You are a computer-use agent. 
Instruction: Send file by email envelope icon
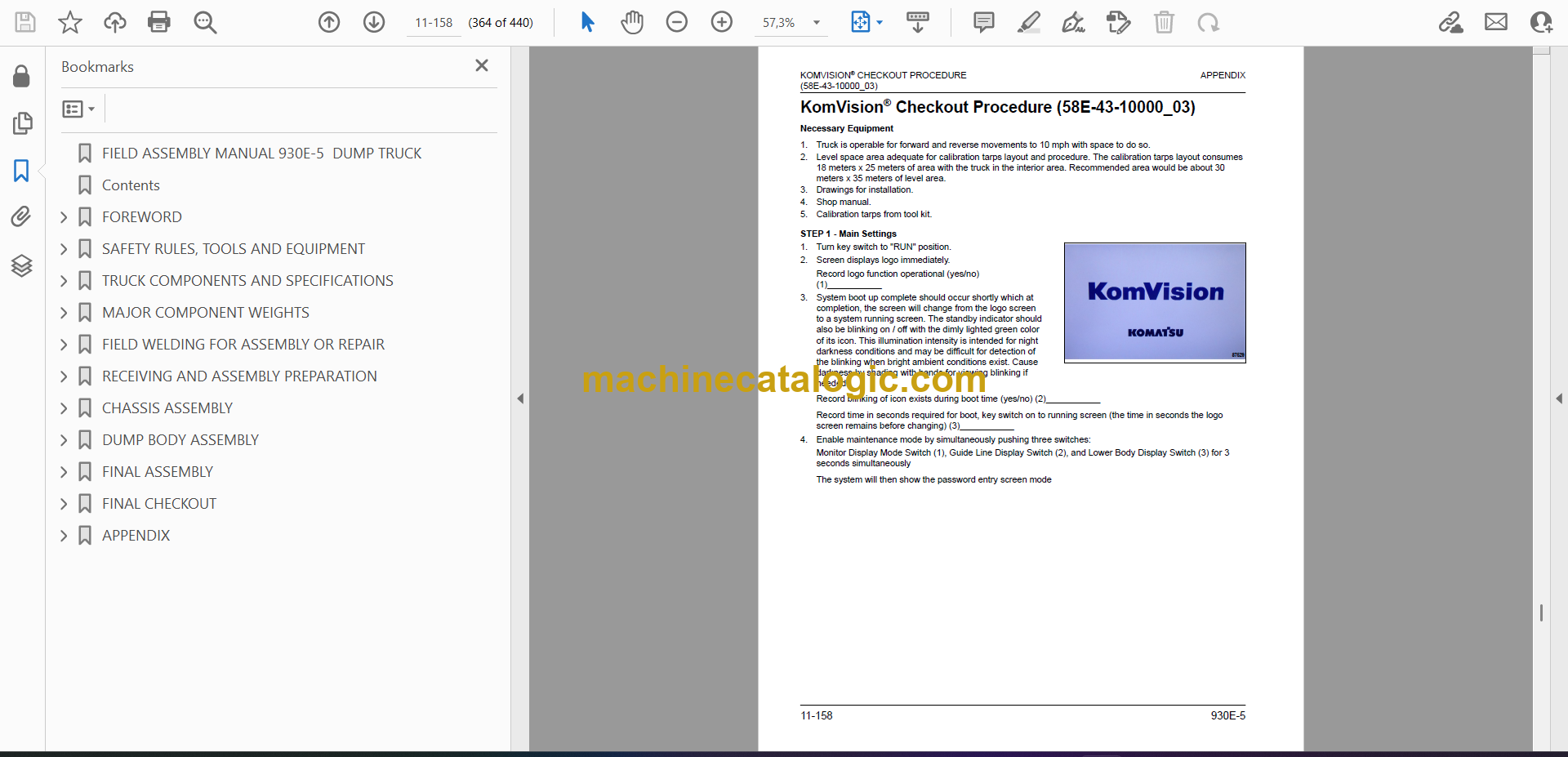tap(1496, 22)
